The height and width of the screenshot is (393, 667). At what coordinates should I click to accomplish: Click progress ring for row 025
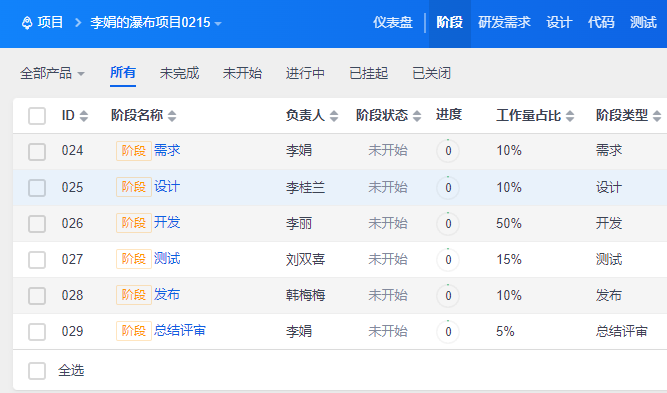448,188
